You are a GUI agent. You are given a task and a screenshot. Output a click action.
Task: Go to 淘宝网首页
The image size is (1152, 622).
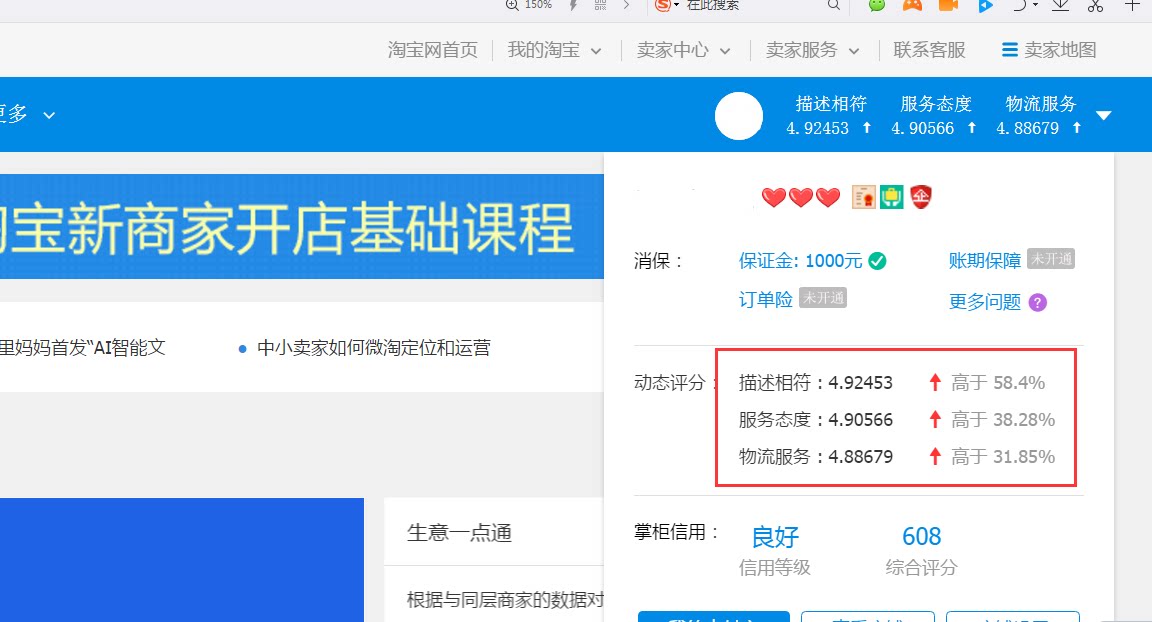(433, 50)
